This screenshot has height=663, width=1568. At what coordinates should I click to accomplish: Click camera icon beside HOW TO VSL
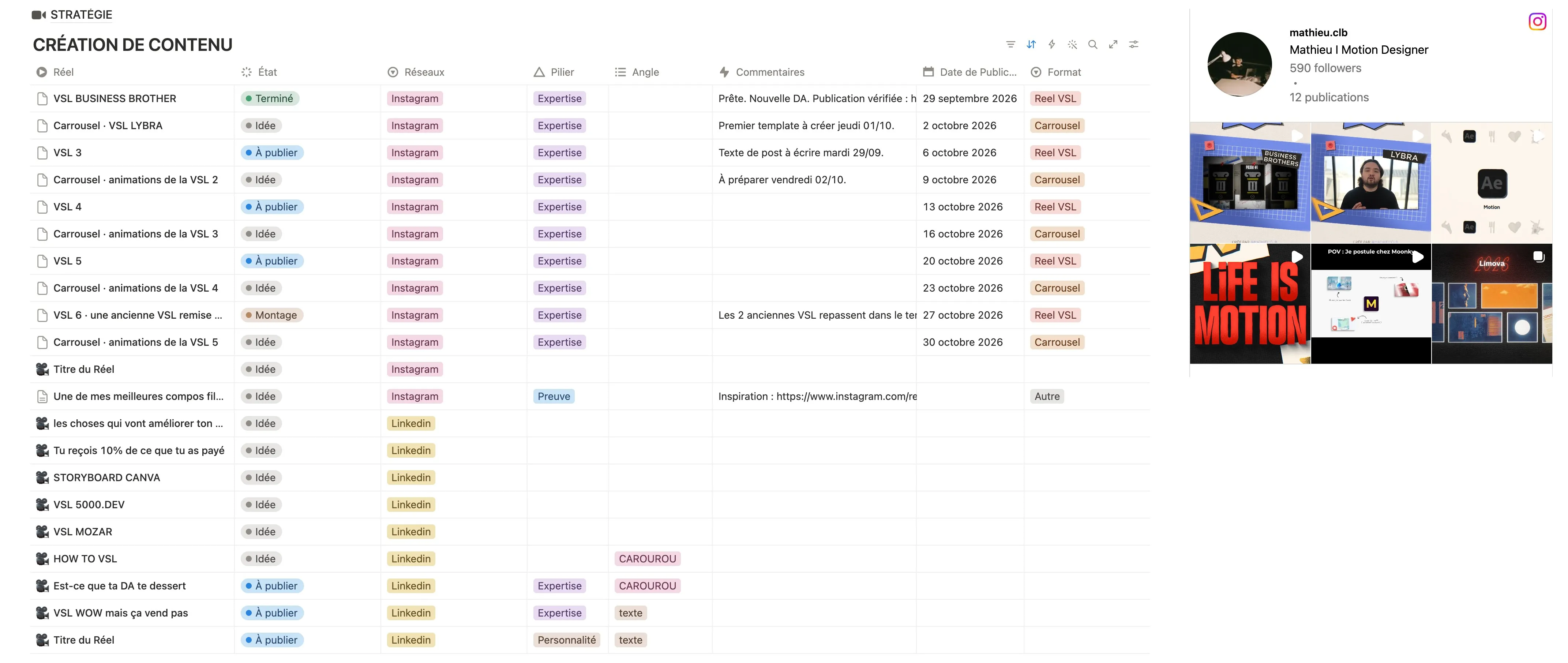[x=42, y=558]
